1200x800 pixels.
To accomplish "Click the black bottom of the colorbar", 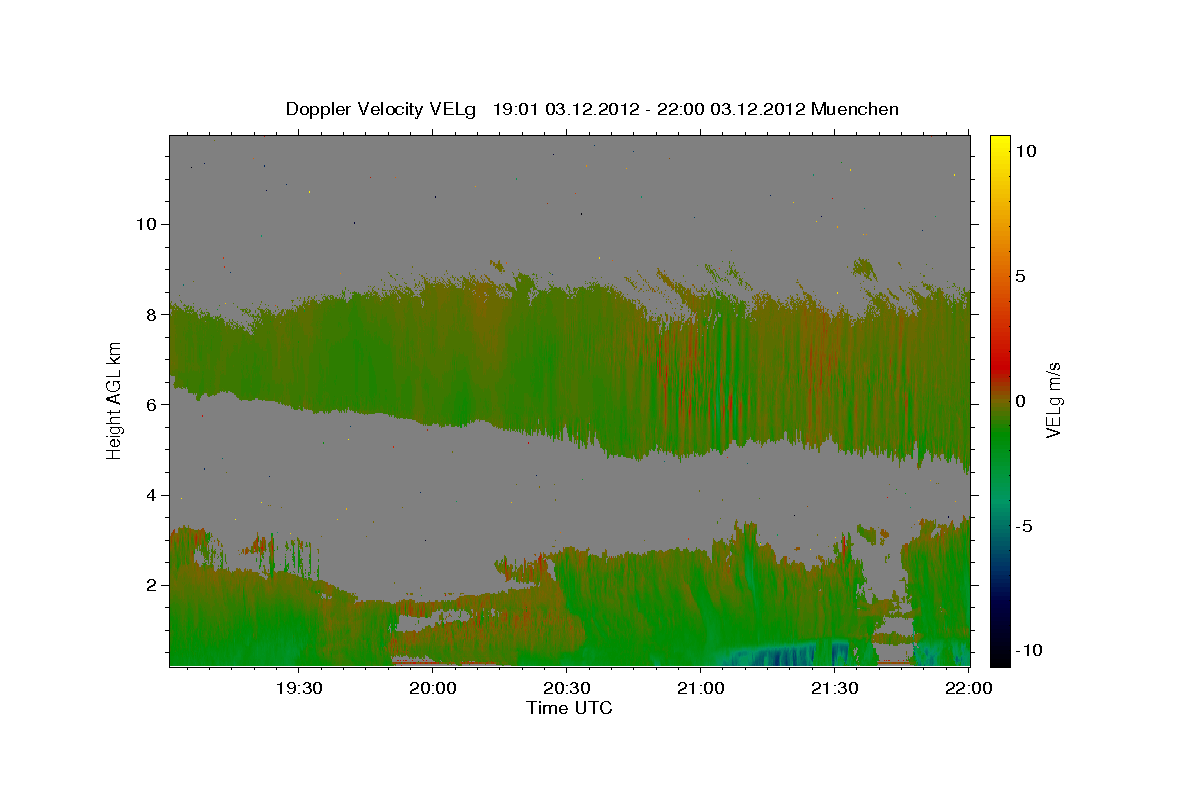I will pyautogui.click(x=1000, y=655).
